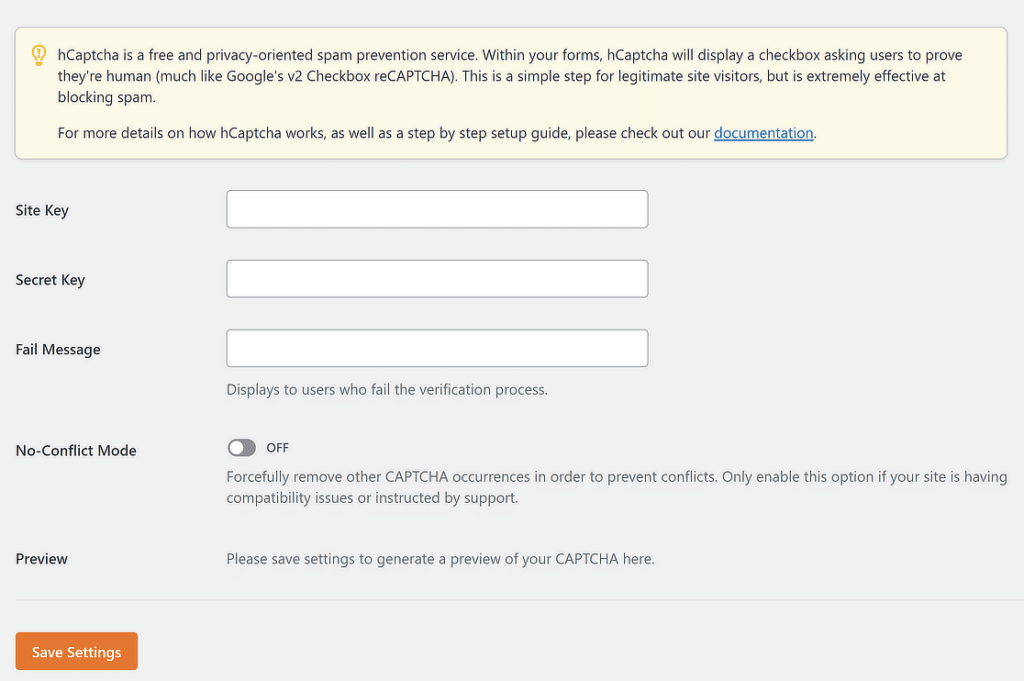Click the lightbulb icon in the notice banner

[39, 56]
